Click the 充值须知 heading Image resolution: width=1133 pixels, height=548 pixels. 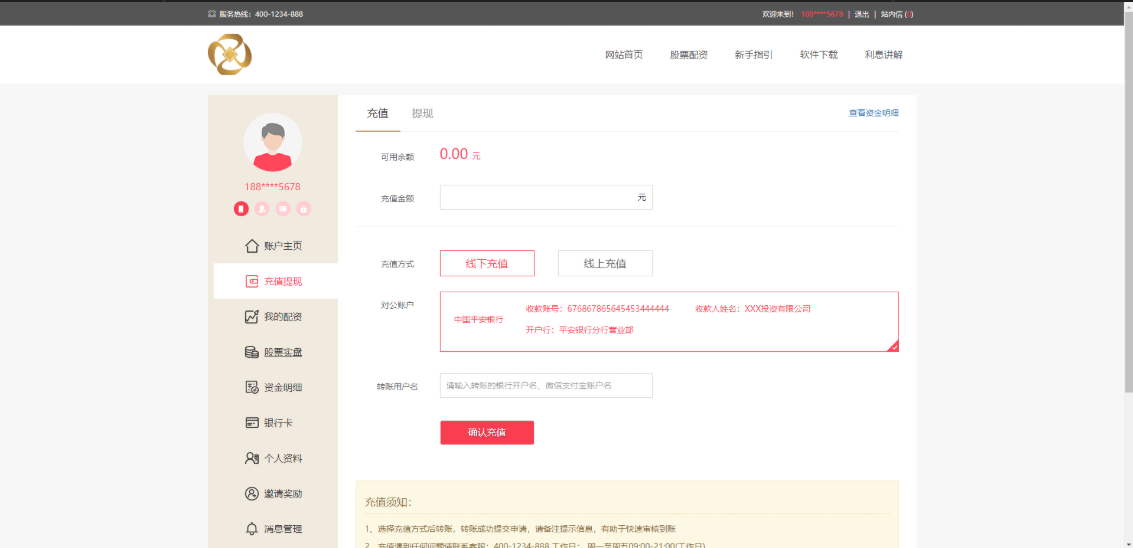[388, 502]
